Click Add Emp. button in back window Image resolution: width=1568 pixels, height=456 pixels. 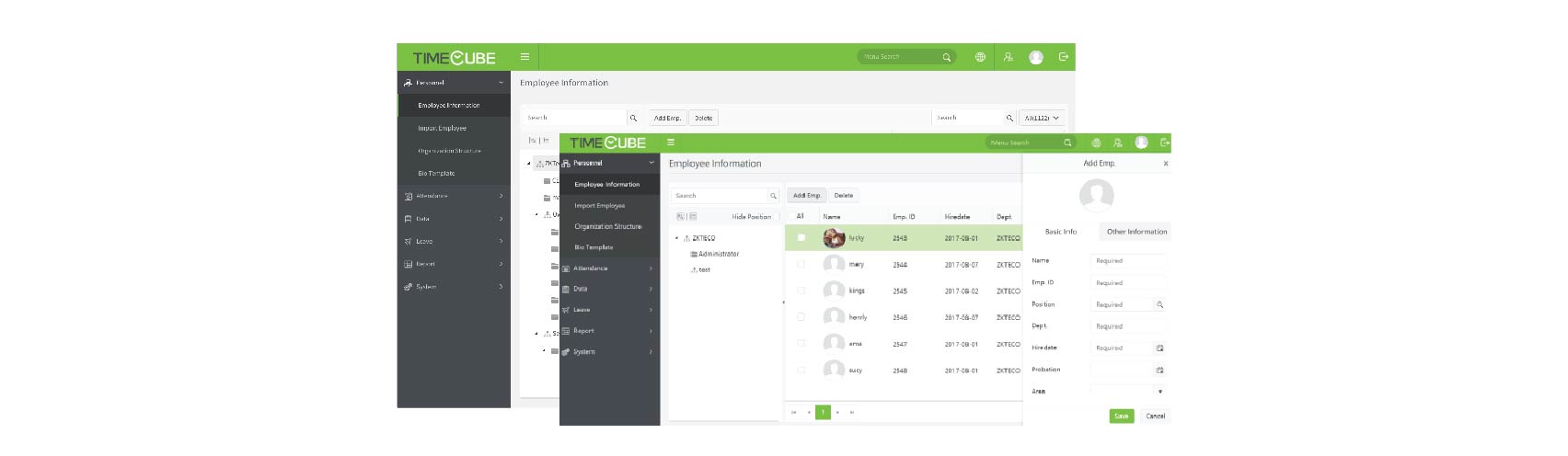tap(668, 118)
